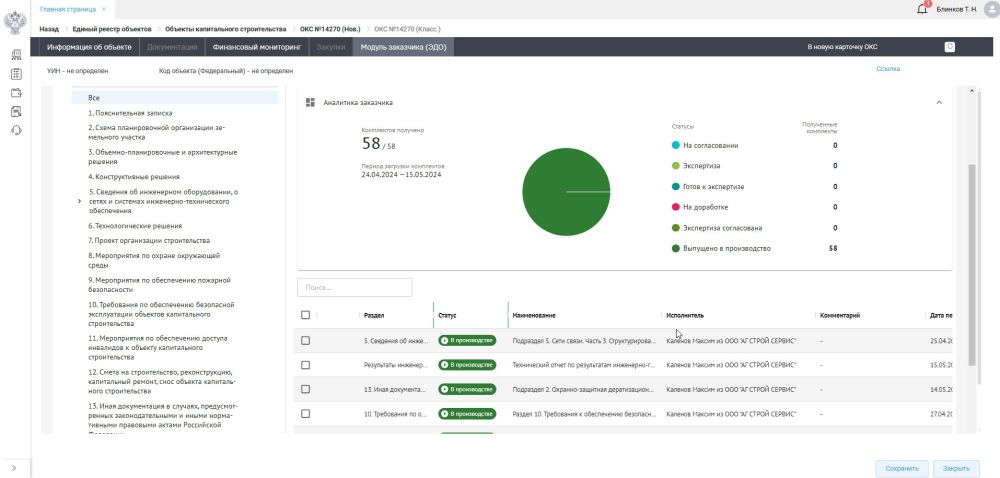Toggle the select-all checkbox in the table header
The height and width of the screenshot is (478, 1000).
[x=305, y=315]
